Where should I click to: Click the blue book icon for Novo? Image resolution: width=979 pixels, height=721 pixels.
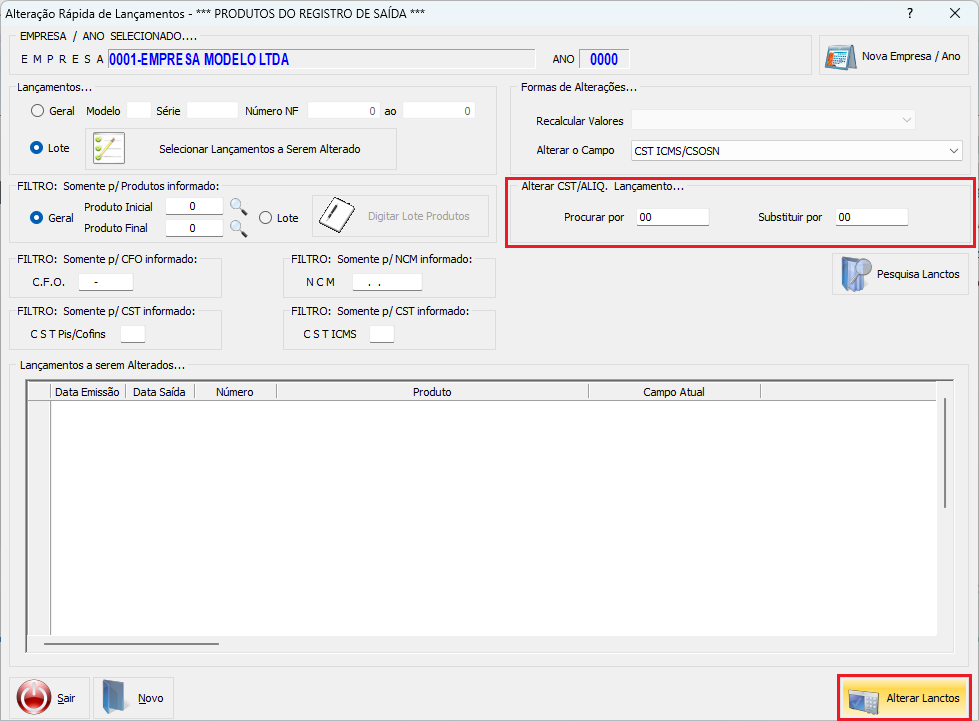[114, 697]
